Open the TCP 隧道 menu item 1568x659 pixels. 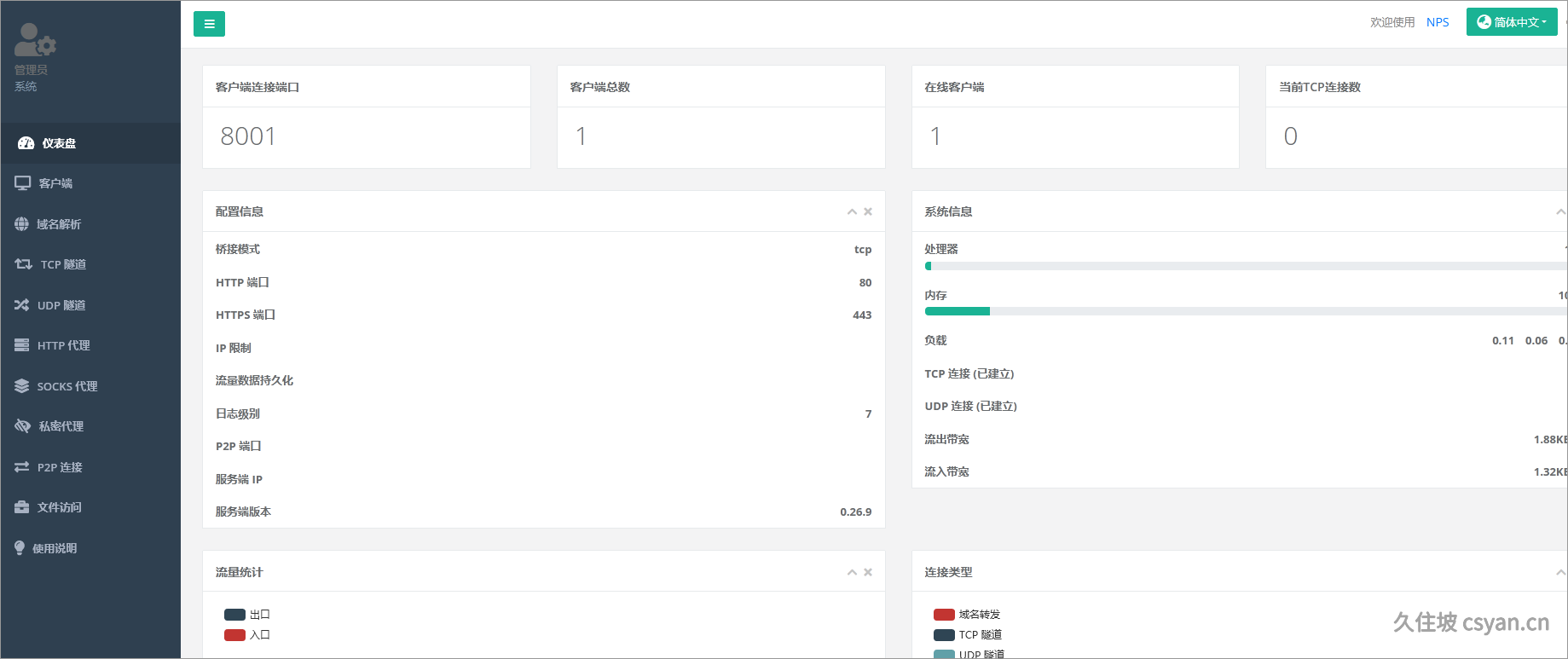coord(90,264)
